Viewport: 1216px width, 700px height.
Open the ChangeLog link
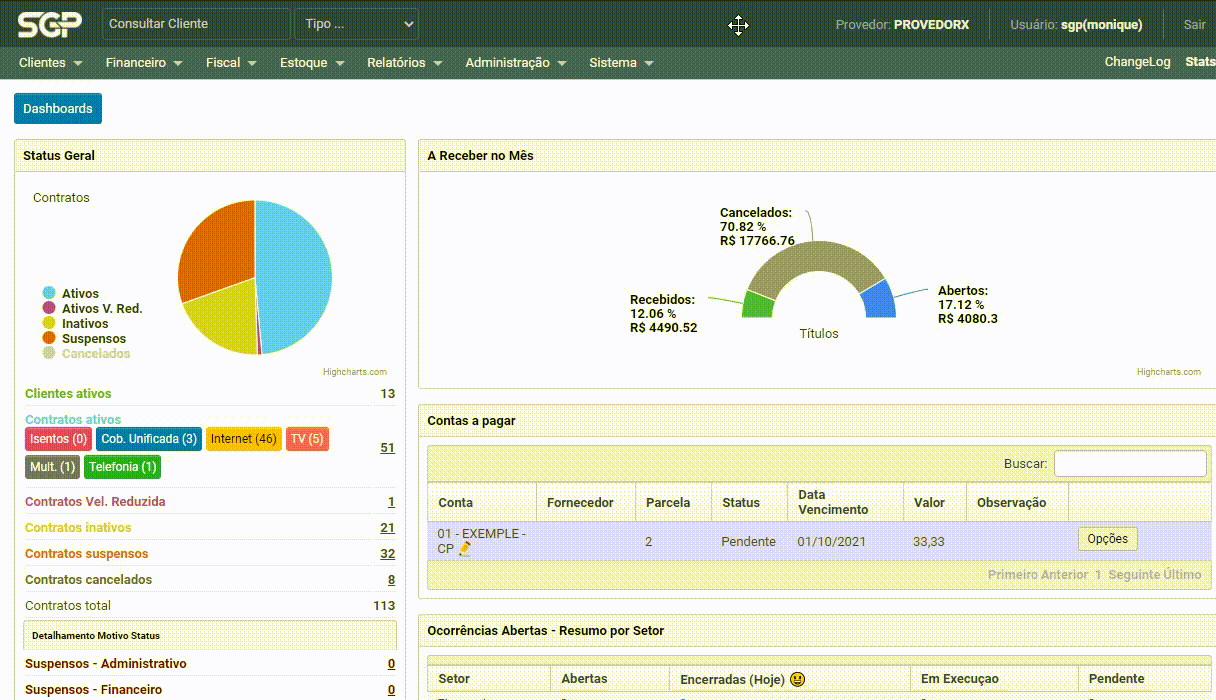(x=1137, y=62)
